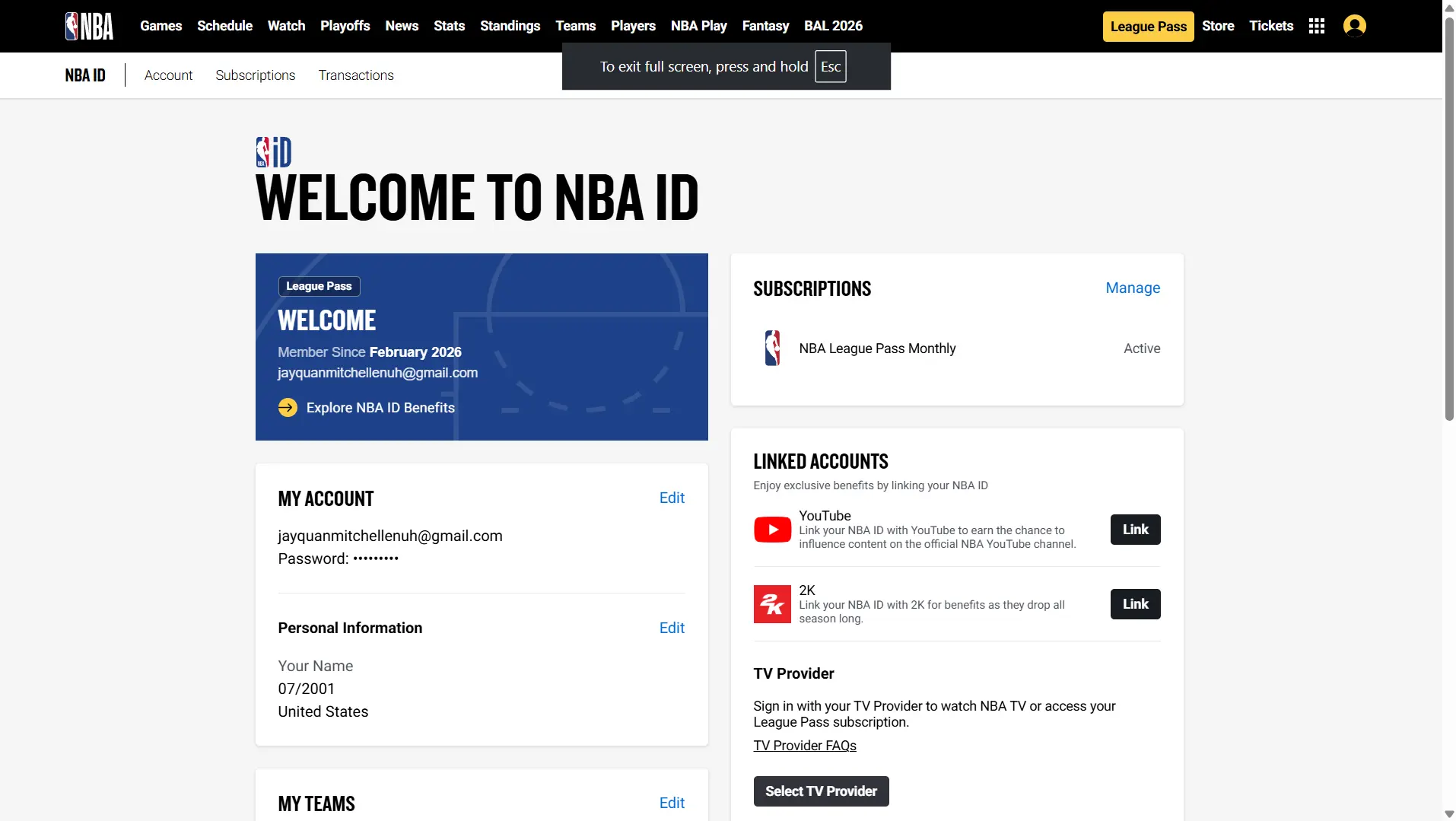The width and height of the screenshot is (1456, 821).
Task: Open the Games menu item
Action: point(161,26)
